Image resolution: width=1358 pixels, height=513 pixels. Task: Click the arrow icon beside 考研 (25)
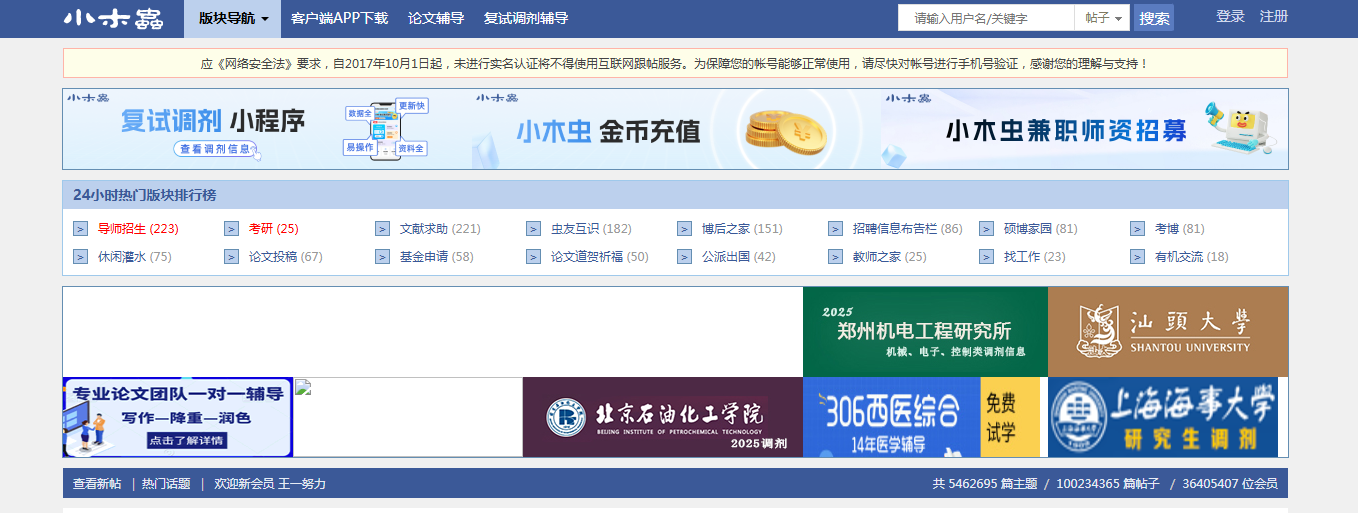[231, 229]
